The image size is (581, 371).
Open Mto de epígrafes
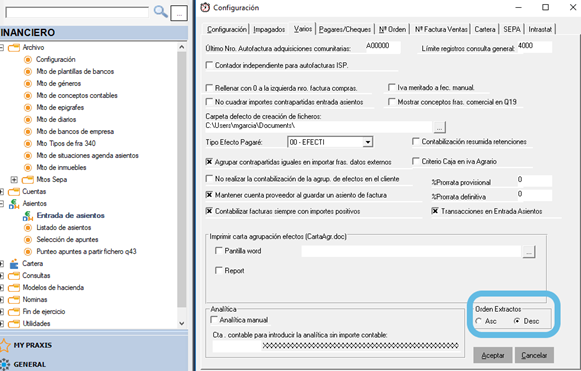coord(60,107)
